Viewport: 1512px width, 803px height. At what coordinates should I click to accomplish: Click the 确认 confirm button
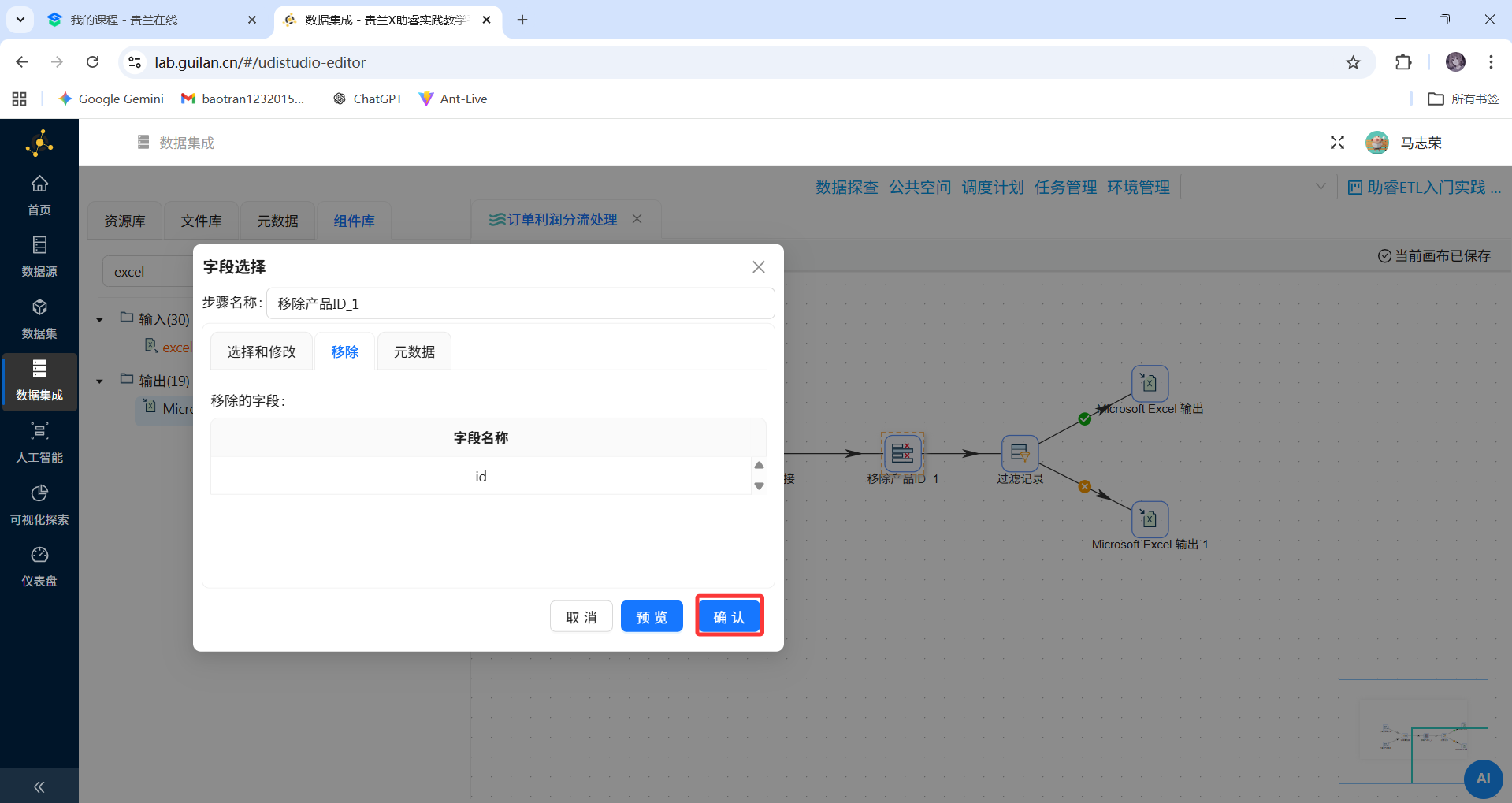pos(728,616)
